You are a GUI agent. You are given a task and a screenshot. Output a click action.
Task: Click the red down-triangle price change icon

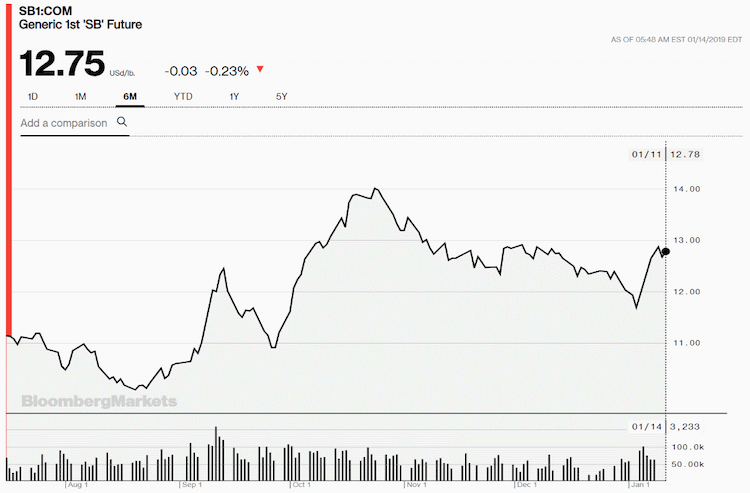click(x=260, y=70)
